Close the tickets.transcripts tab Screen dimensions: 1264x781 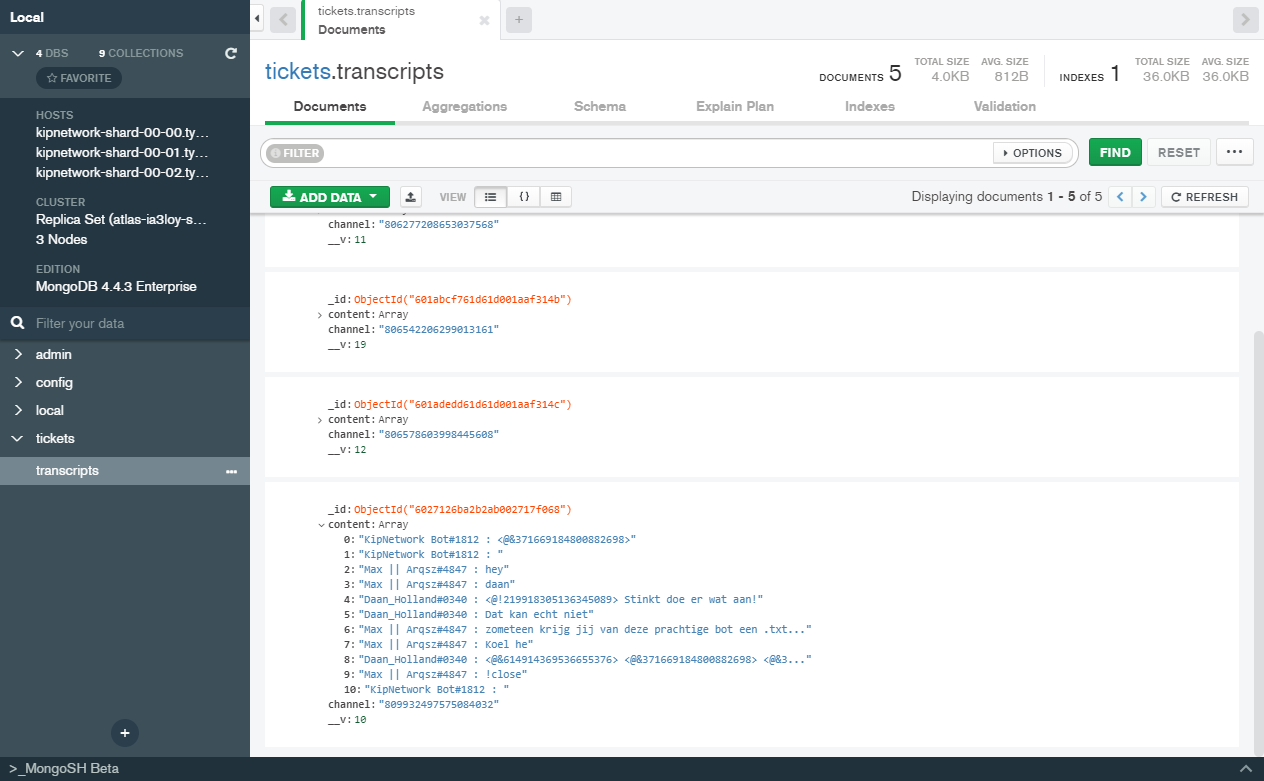485,20
